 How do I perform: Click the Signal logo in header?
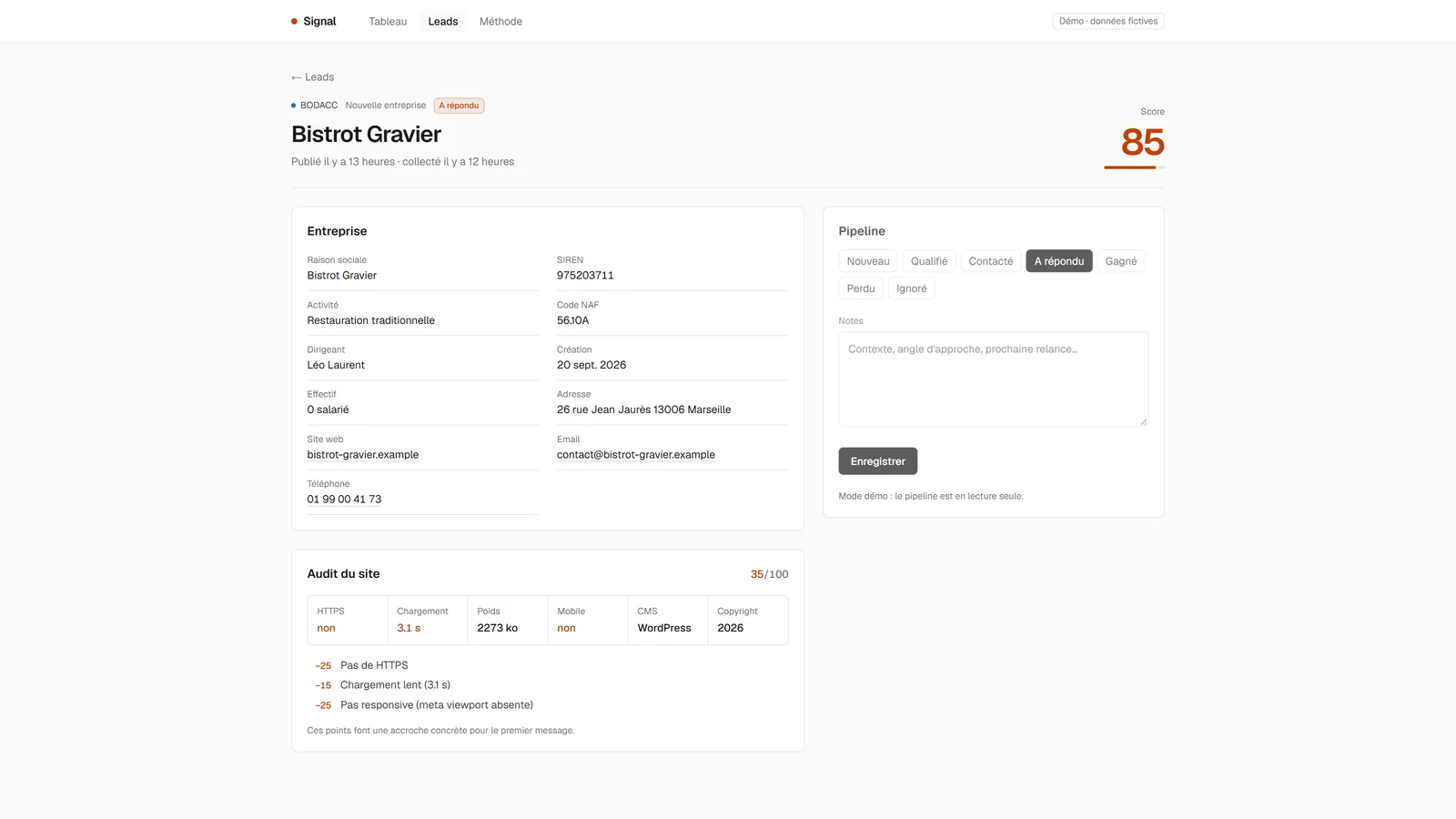coord(314,21)
